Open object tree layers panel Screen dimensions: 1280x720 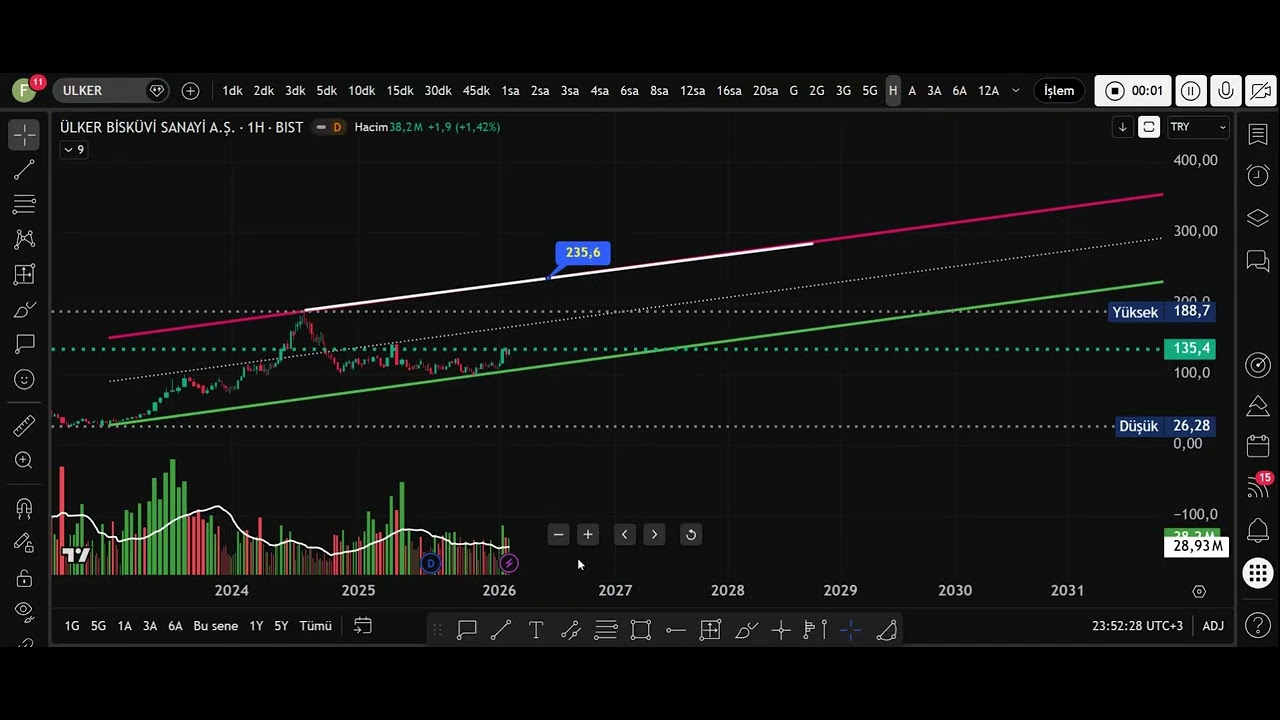click(1258, 218)
